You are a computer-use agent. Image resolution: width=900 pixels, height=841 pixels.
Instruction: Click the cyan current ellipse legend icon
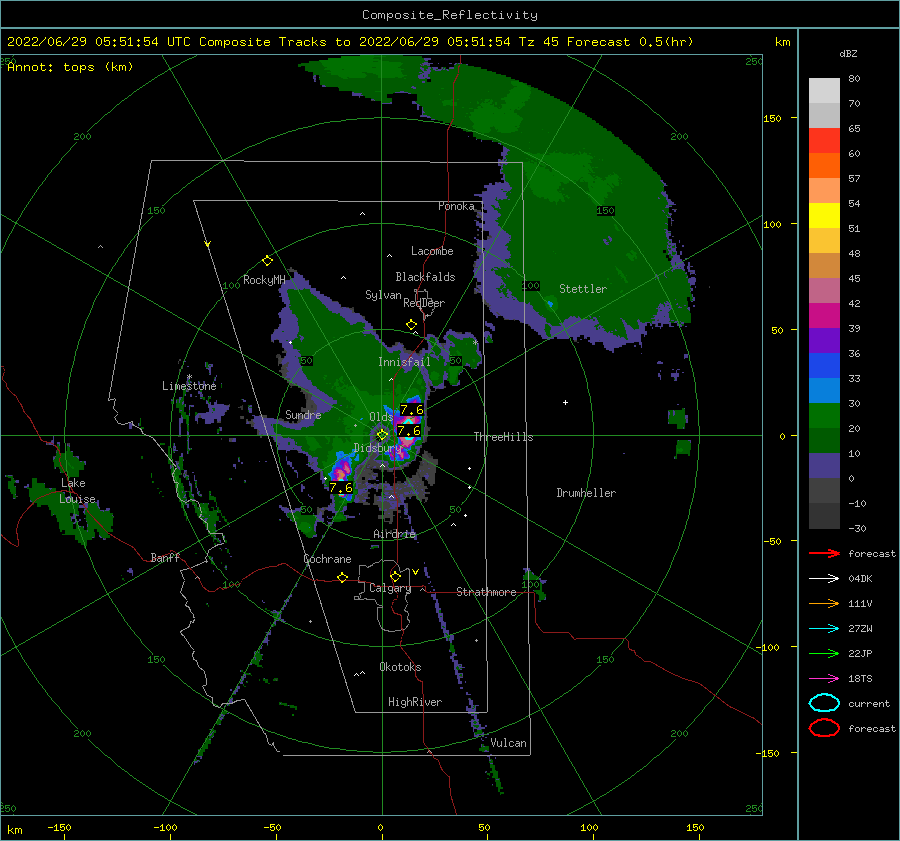[824, 703]
